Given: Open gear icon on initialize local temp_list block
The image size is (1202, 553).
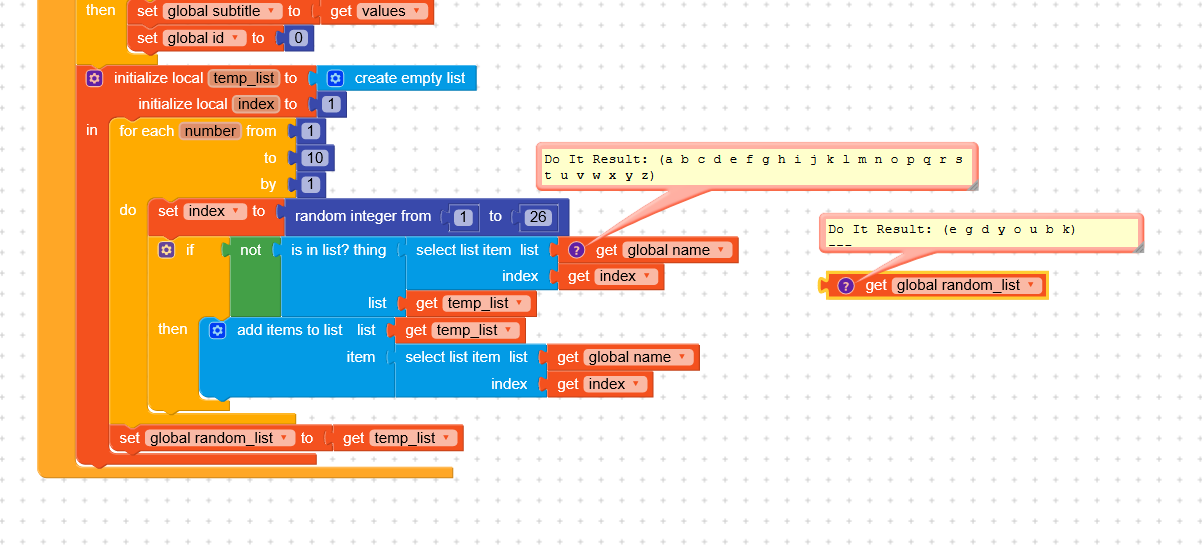Looking at the screenshot, I should coord(94,78).
